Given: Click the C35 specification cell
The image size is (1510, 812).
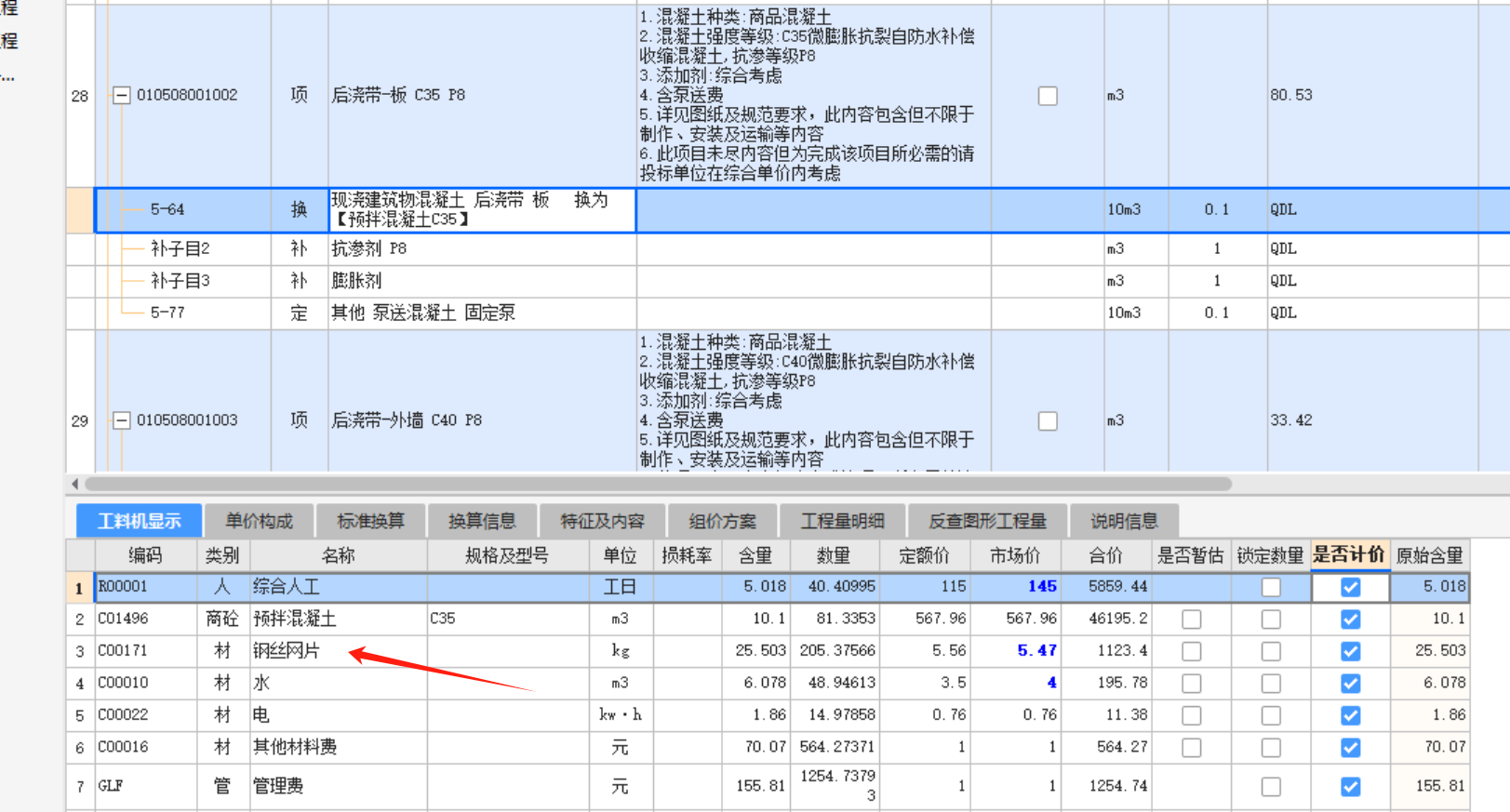Looking at the screenshot, I should pyautogui.click(x=508, y=619).
